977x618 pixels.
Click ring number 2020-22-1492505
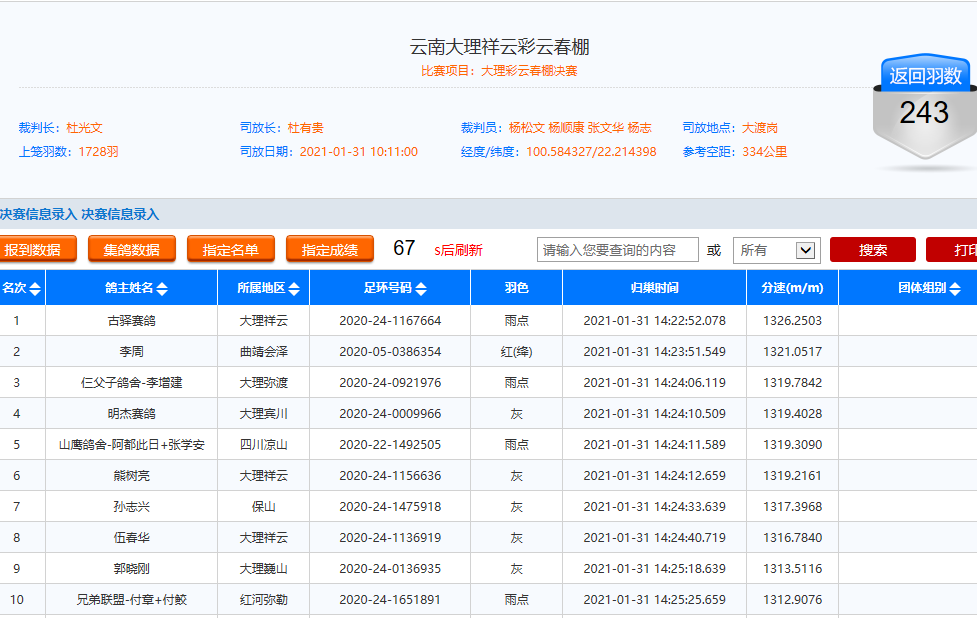tap(390, 445)
